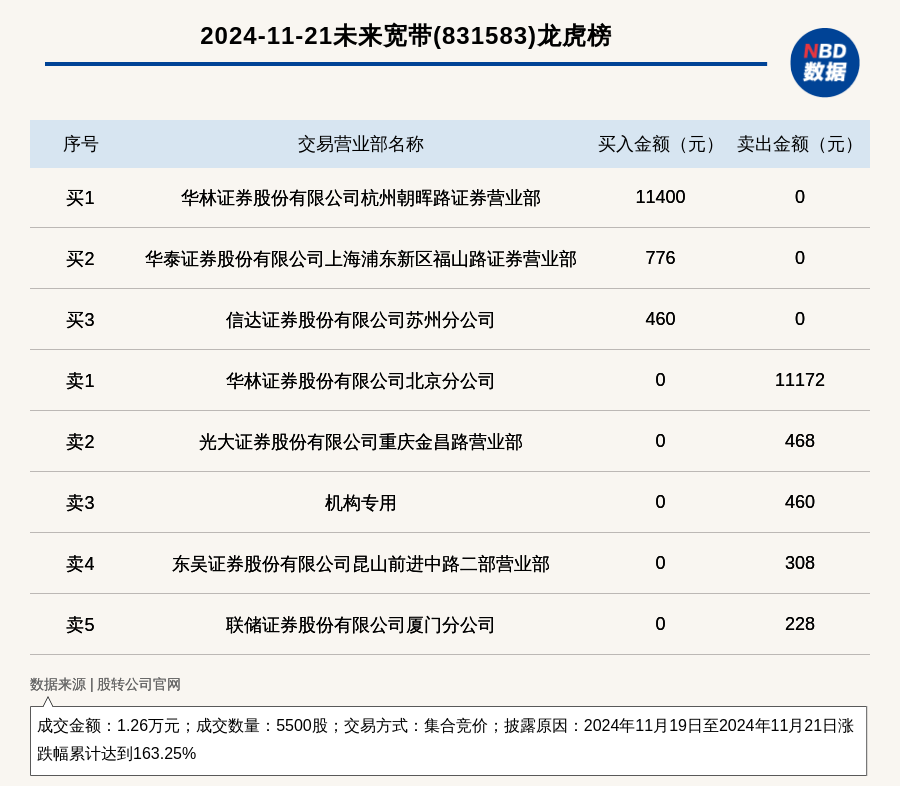Select 信达证券股份有限公司苏州分公司
Image resolution: width=900 pixels, height=786 pixels.
click(360, 320)
